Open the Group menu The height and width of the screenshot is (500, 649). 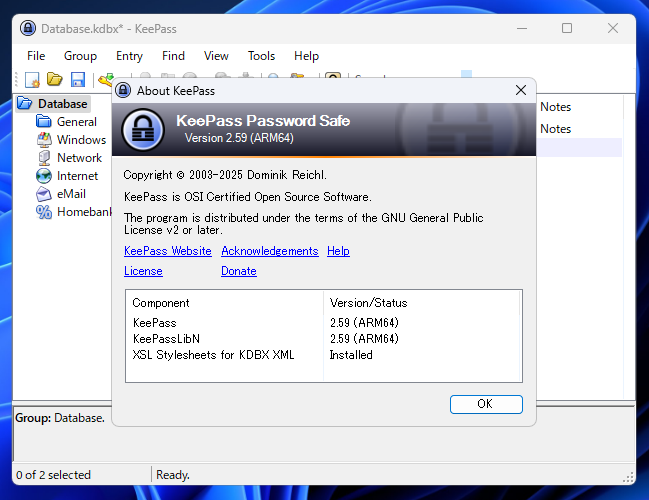coord(80,56)
